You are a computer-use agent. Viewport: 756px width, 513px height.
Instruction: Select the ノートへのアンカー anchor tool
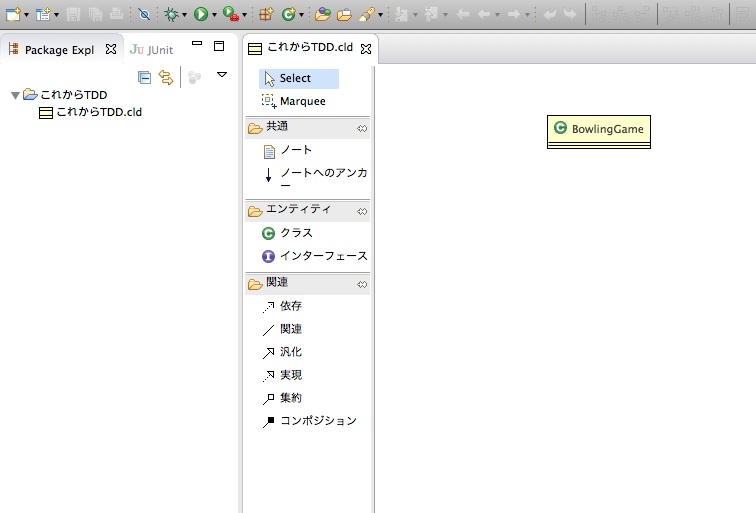(x=315, y=178)
